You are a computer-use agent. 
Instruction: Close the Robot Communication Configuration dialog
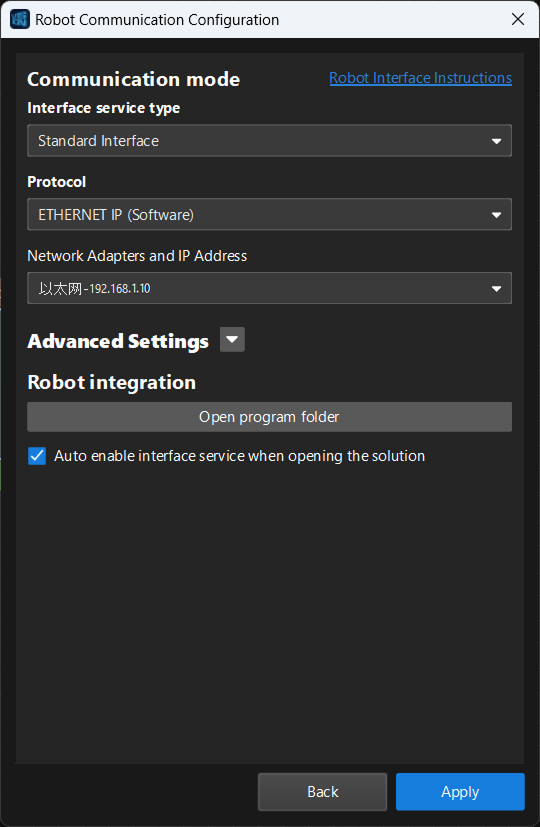tap(518, 20)
